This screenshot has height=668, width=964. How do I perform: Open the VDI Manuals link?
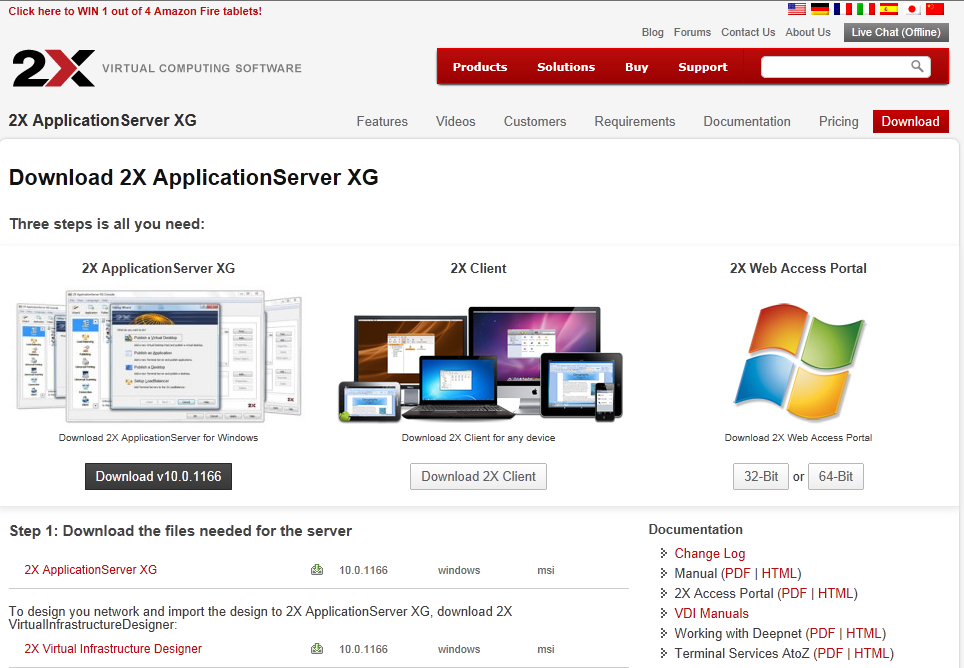tap(711, 613)
